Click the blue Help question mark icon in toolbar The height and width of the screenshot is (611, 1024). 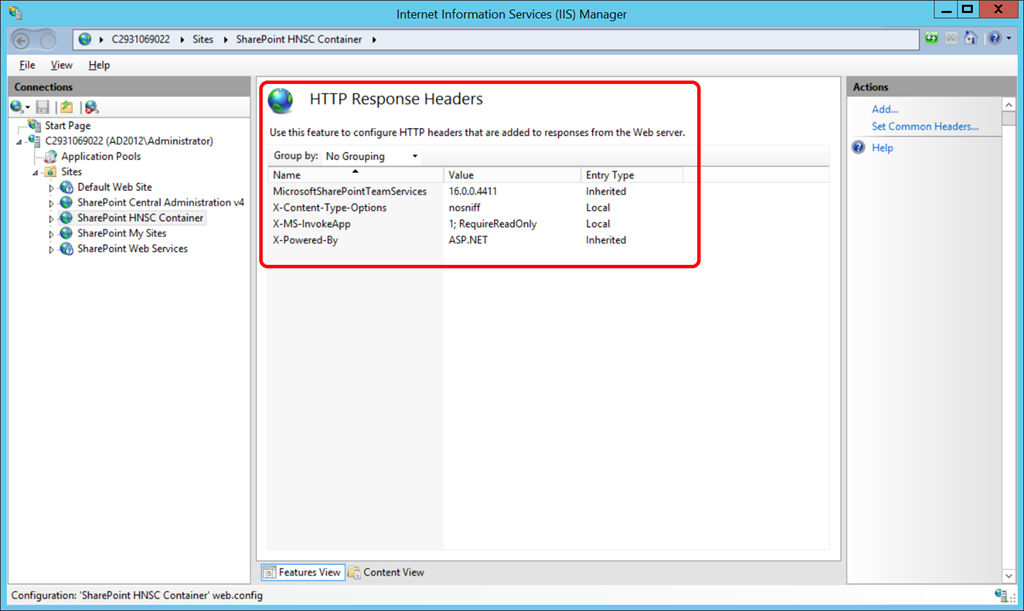pos(992,39)
